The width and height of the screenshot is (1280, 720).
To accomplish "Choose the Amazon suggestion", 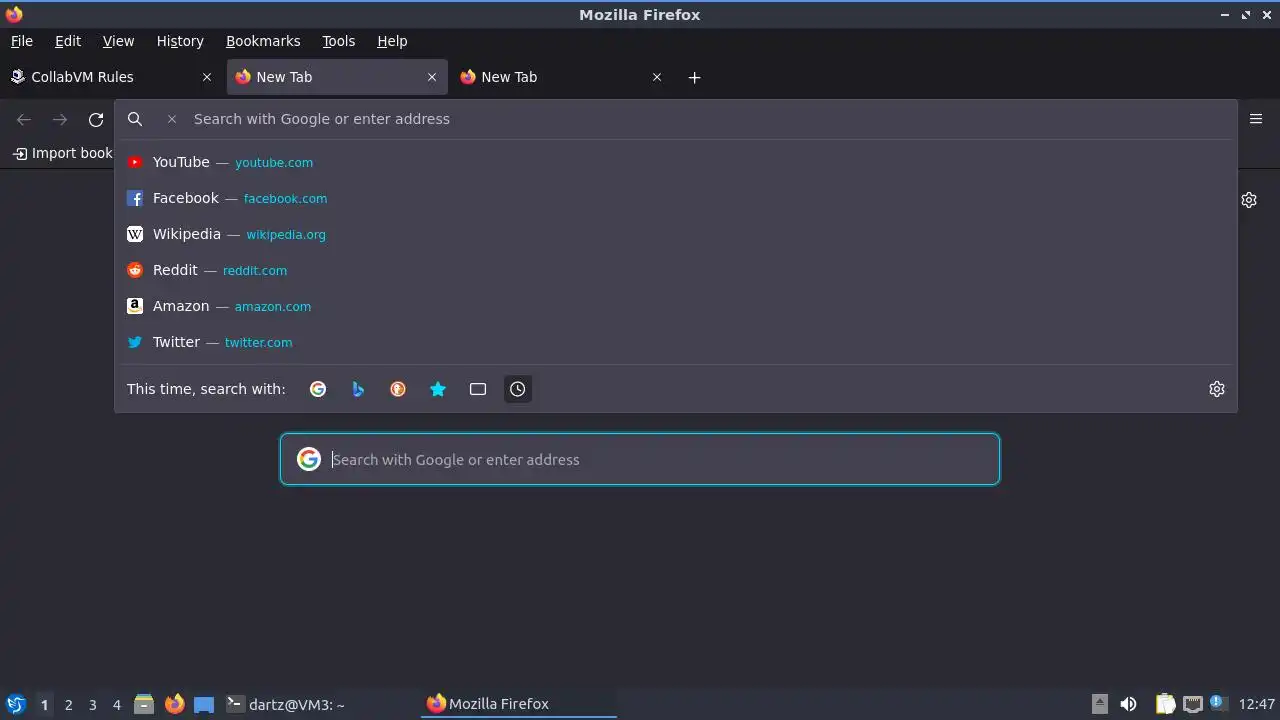I will (x=675, y=306).
